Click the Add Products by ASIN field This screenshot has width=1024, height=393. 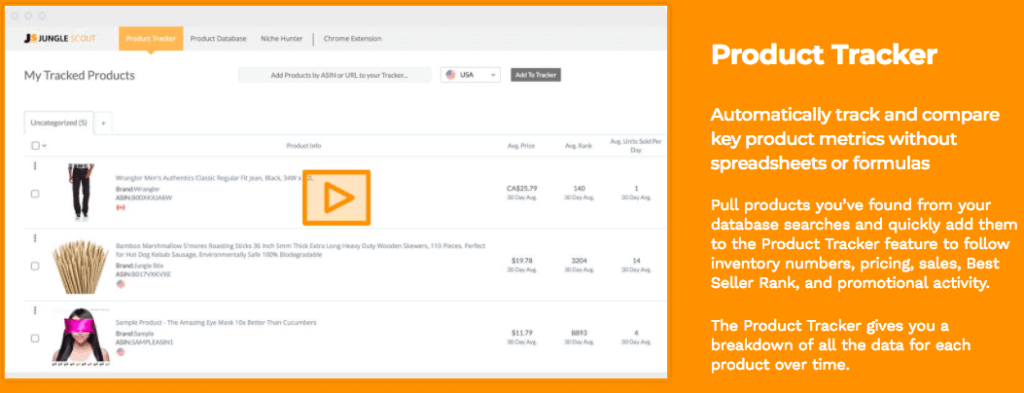coord(334,75)
